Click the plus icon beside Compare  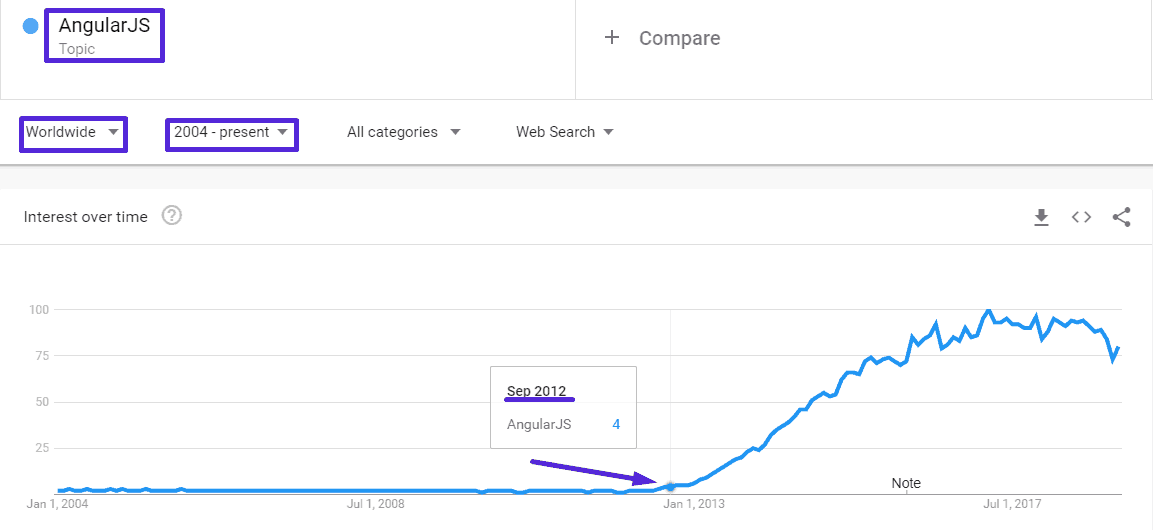click(612, 38)
